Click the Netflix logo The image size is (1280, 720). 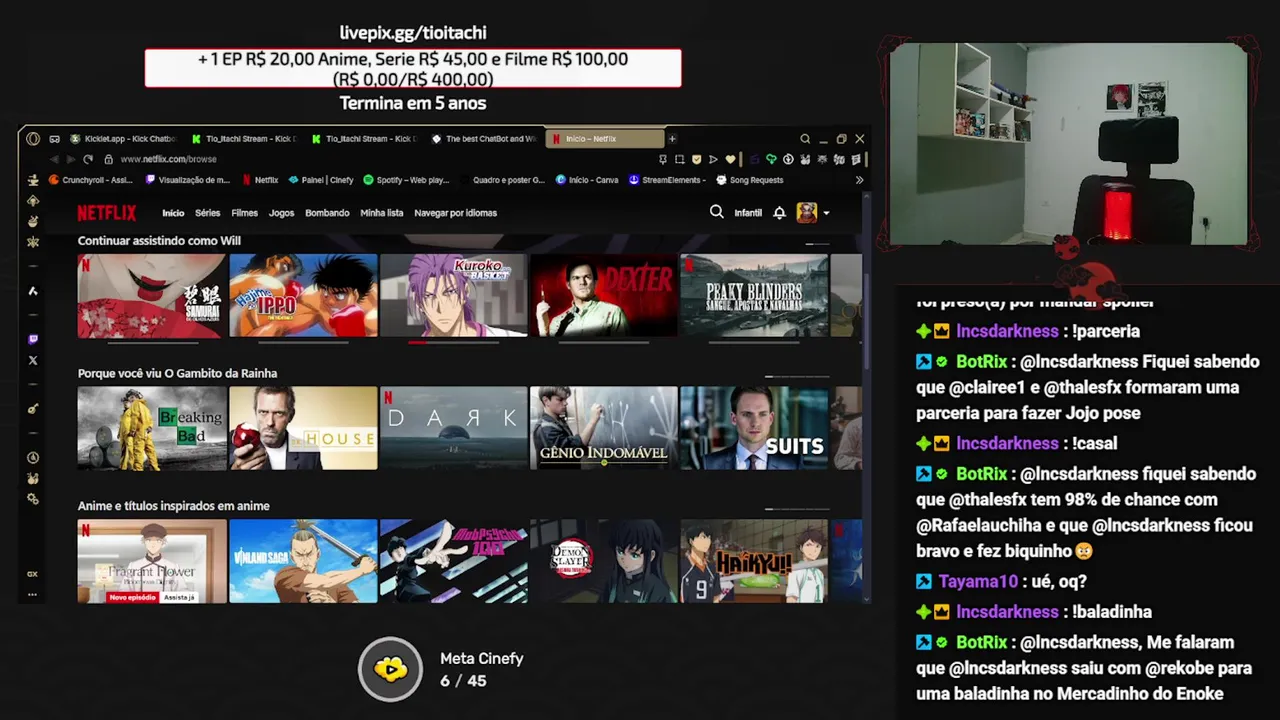pos(107,212)
